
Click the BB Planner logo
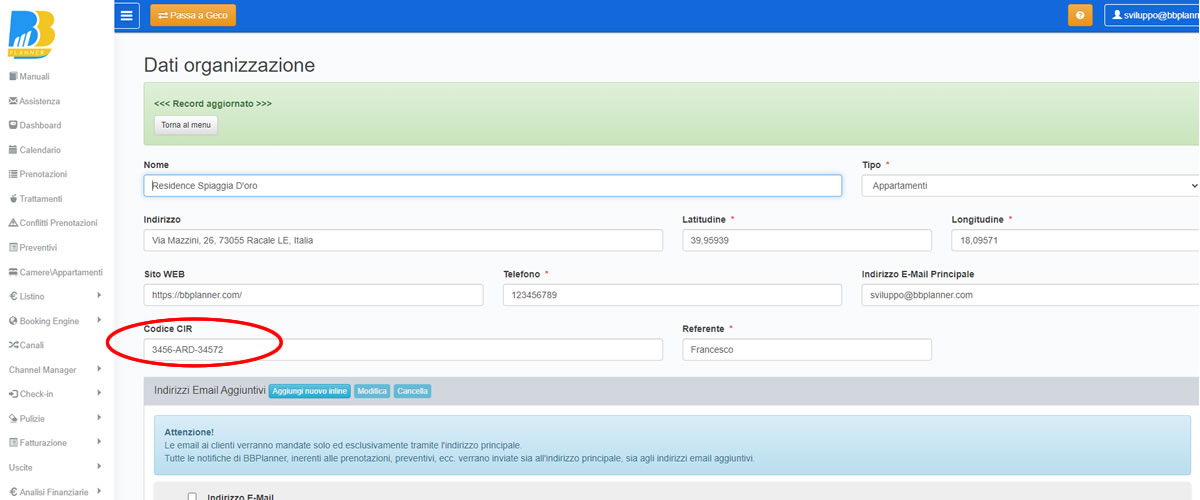[31, 32]
